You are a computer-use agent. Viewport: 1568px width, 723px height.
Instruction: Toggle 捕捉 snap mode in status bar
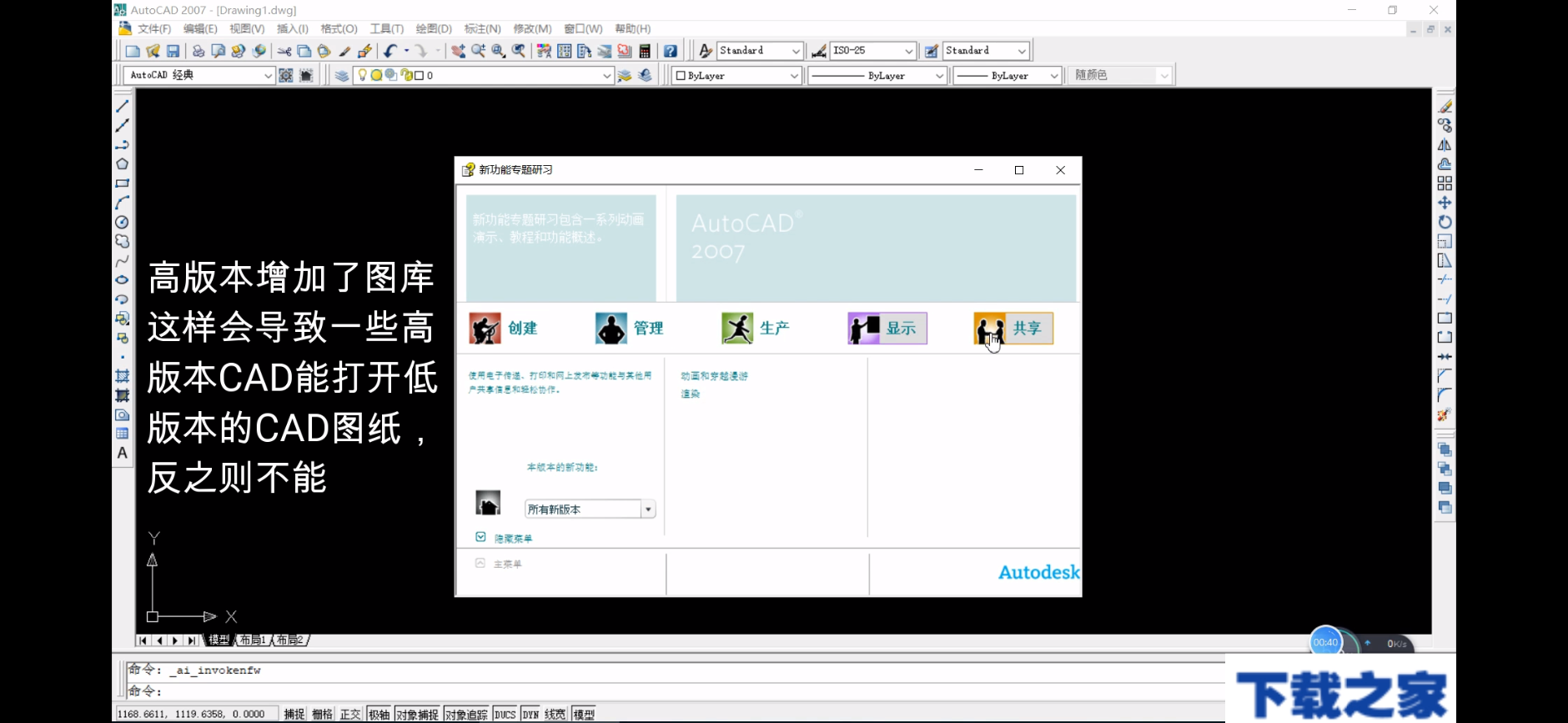point(294,714)
